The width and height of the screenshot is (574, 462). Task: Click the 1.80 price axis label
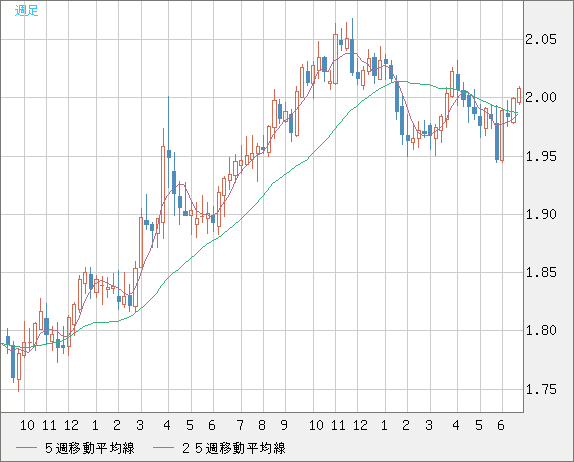541,331
